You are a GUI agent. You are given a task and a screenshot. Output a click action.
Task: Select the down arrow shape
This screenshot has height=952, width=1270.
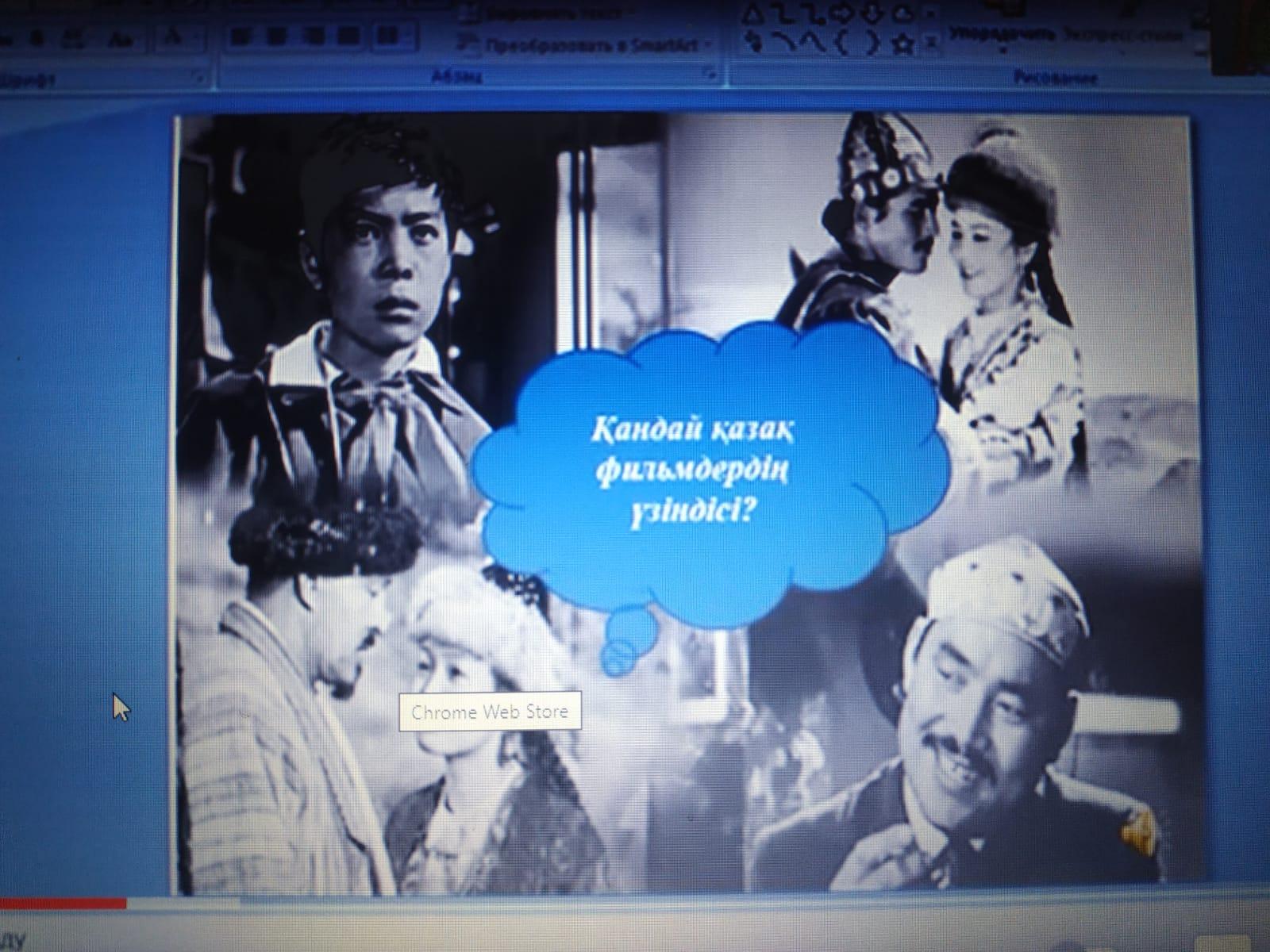pyautogui.click(x=873, y=13)
